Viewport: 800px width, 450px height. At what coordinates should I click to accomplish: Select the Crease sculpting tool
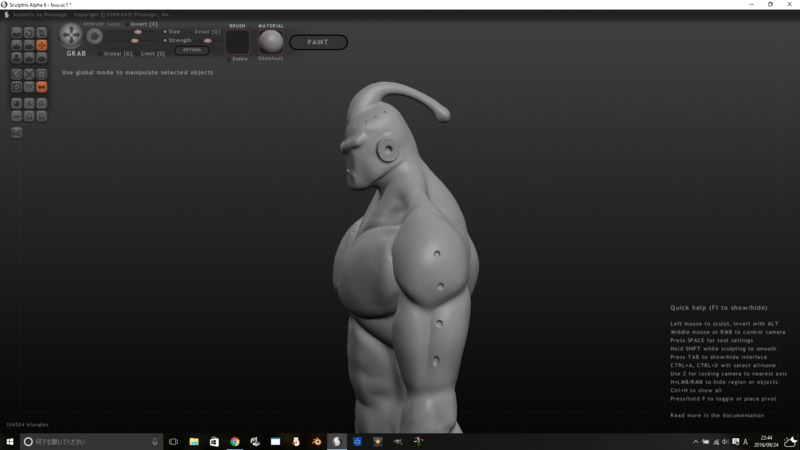point(16,33)
